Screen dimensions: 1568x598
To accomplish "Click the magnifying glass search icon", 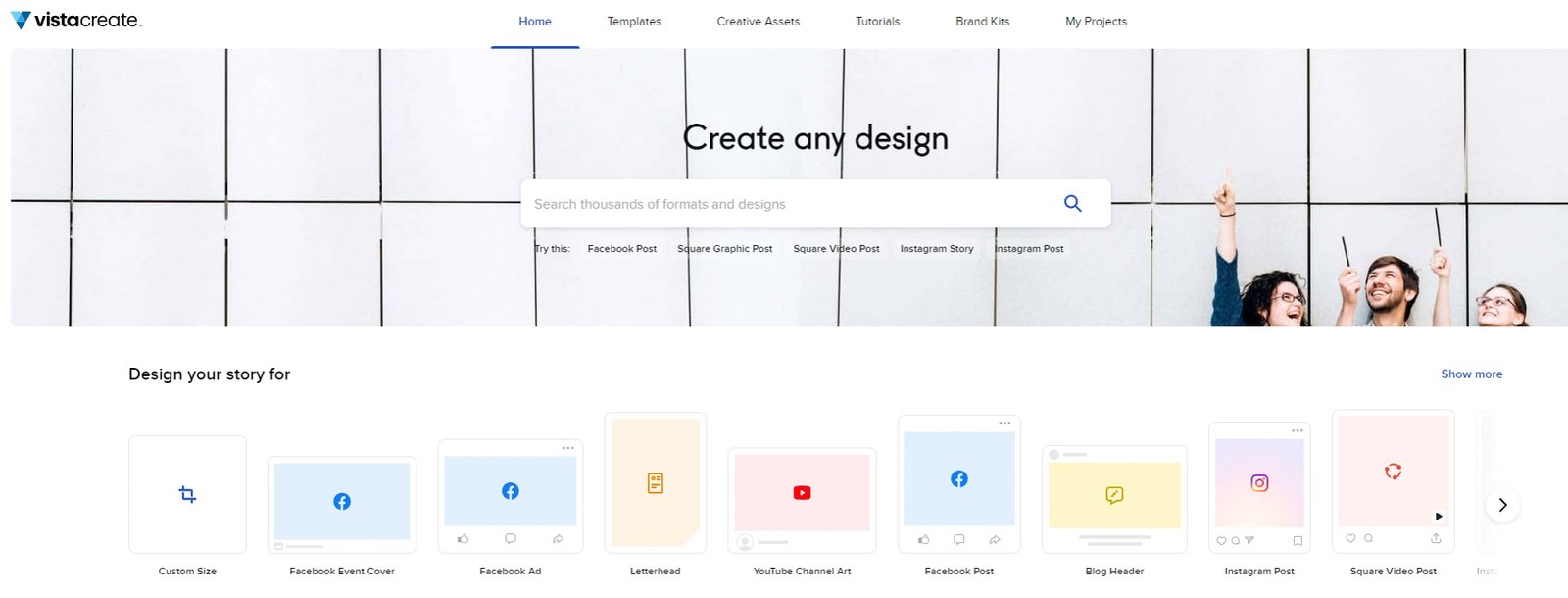I will pos(1072,203).
